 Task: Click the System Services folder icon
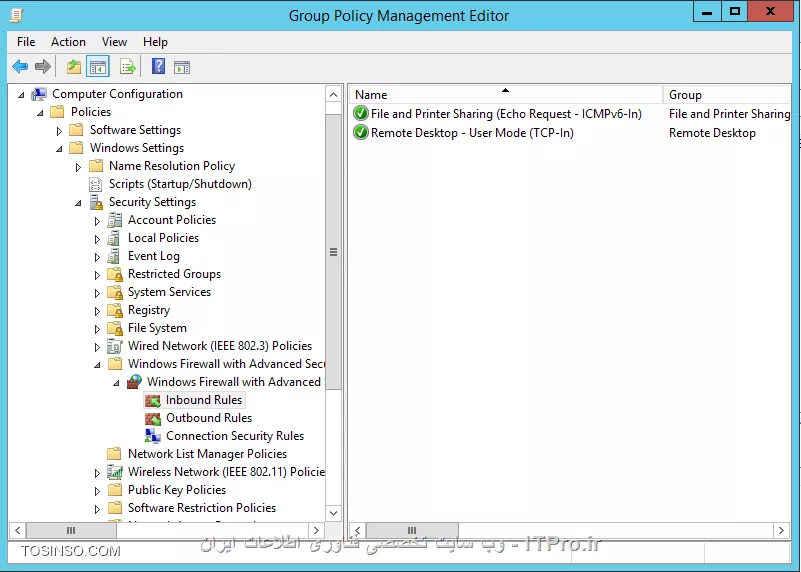click(x=115, y=292)
